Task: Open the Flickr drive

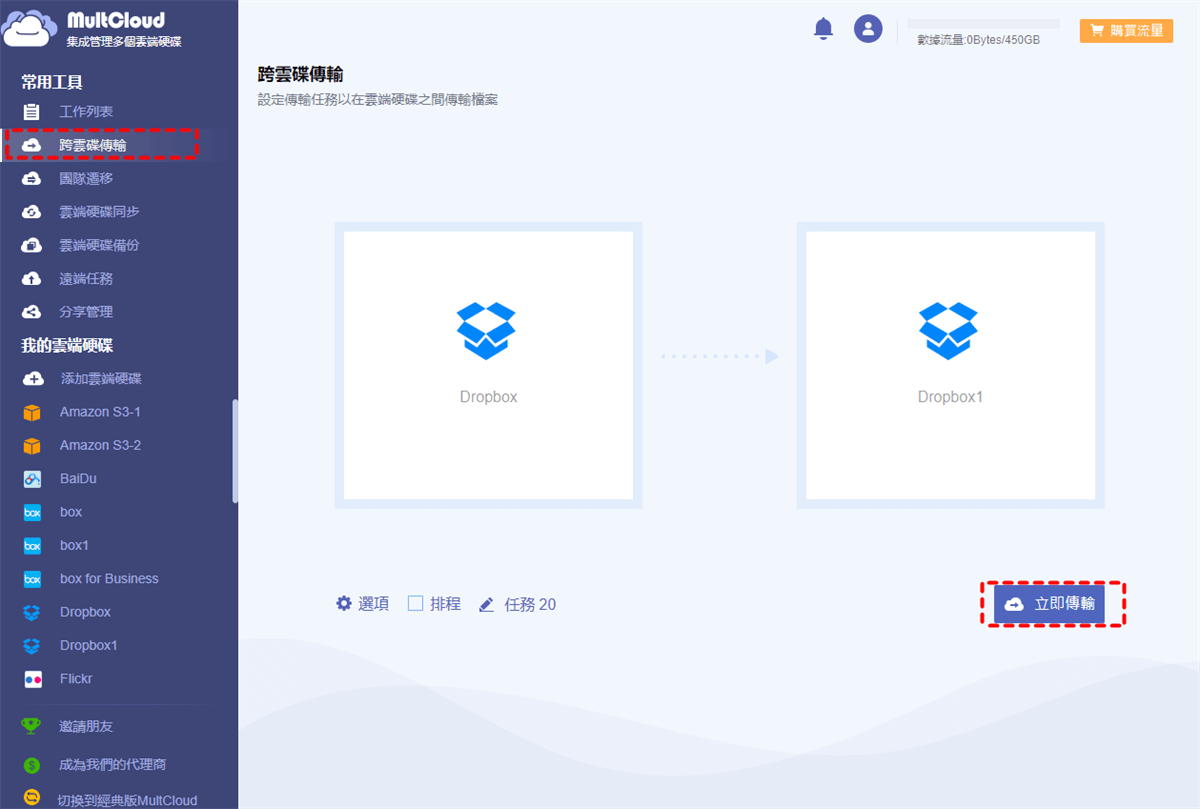Action: point(76,679)
